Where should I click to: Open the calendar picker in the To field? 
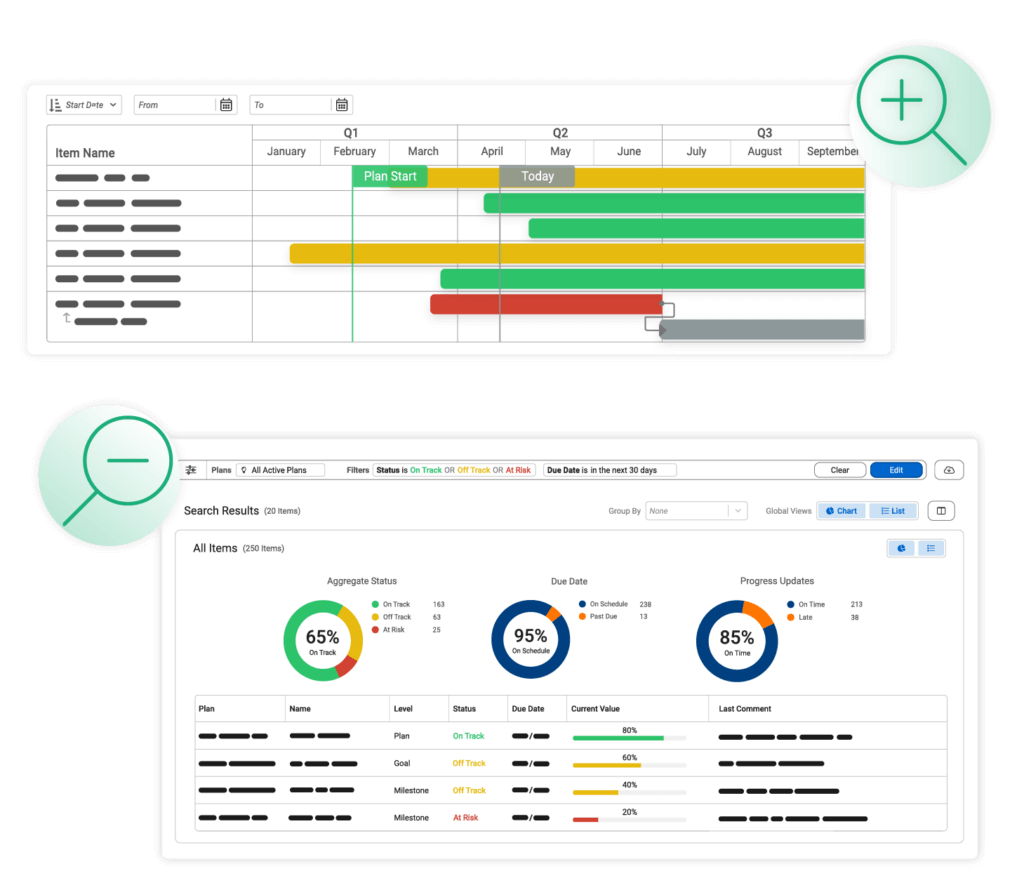tap(341, 104)
